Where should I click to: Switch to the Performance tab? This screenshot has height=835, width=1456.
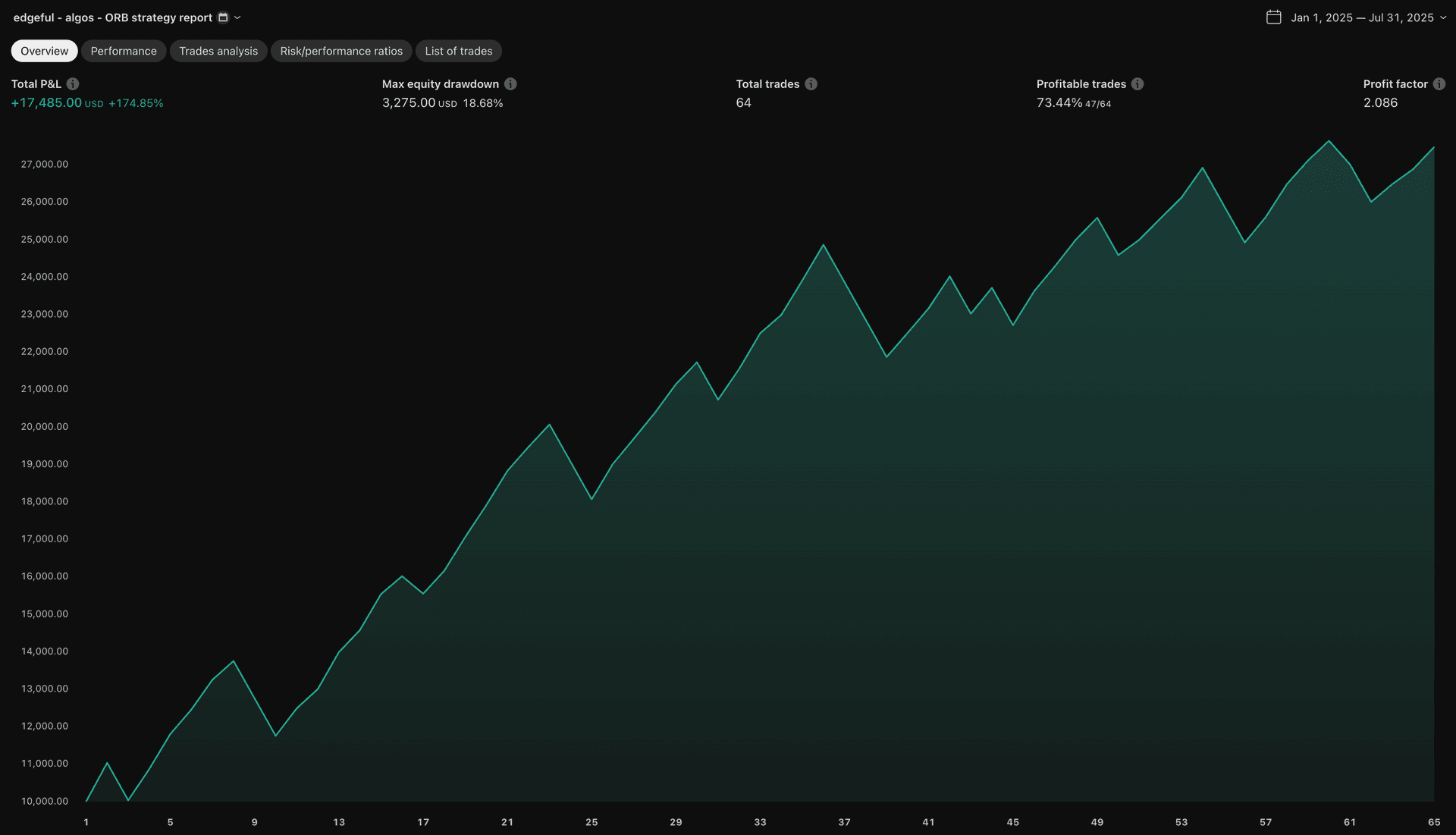pos(124,51)
